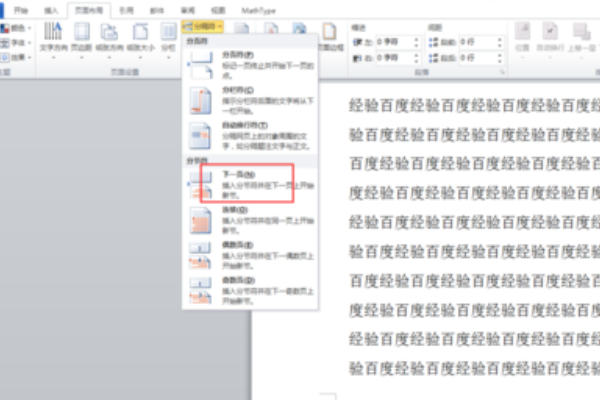Click first line of document text 经验百度
Viewport: 600px width, 400px height.
474,105
